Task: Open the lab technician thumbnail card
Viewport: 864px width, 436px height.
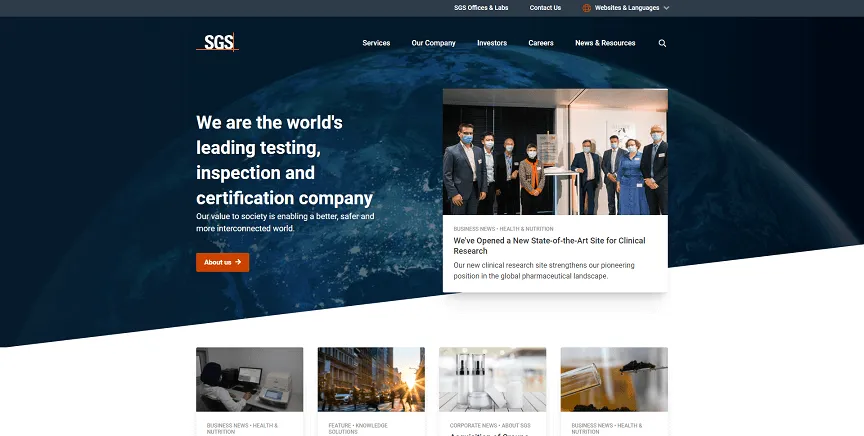Action: [x=250, y=379]
